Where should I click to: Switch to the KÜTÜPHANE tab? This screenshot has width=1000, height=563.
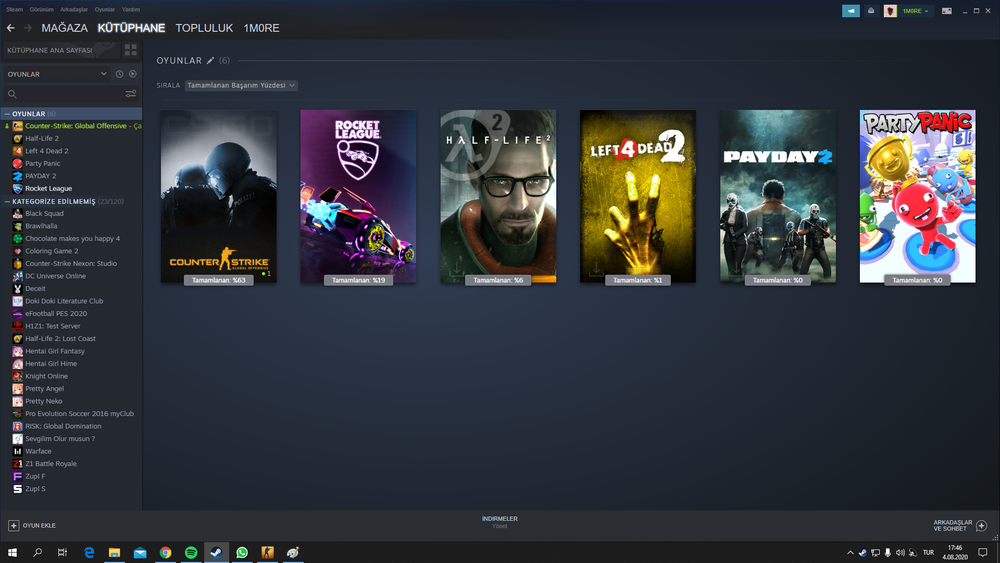tap(131, 28)
